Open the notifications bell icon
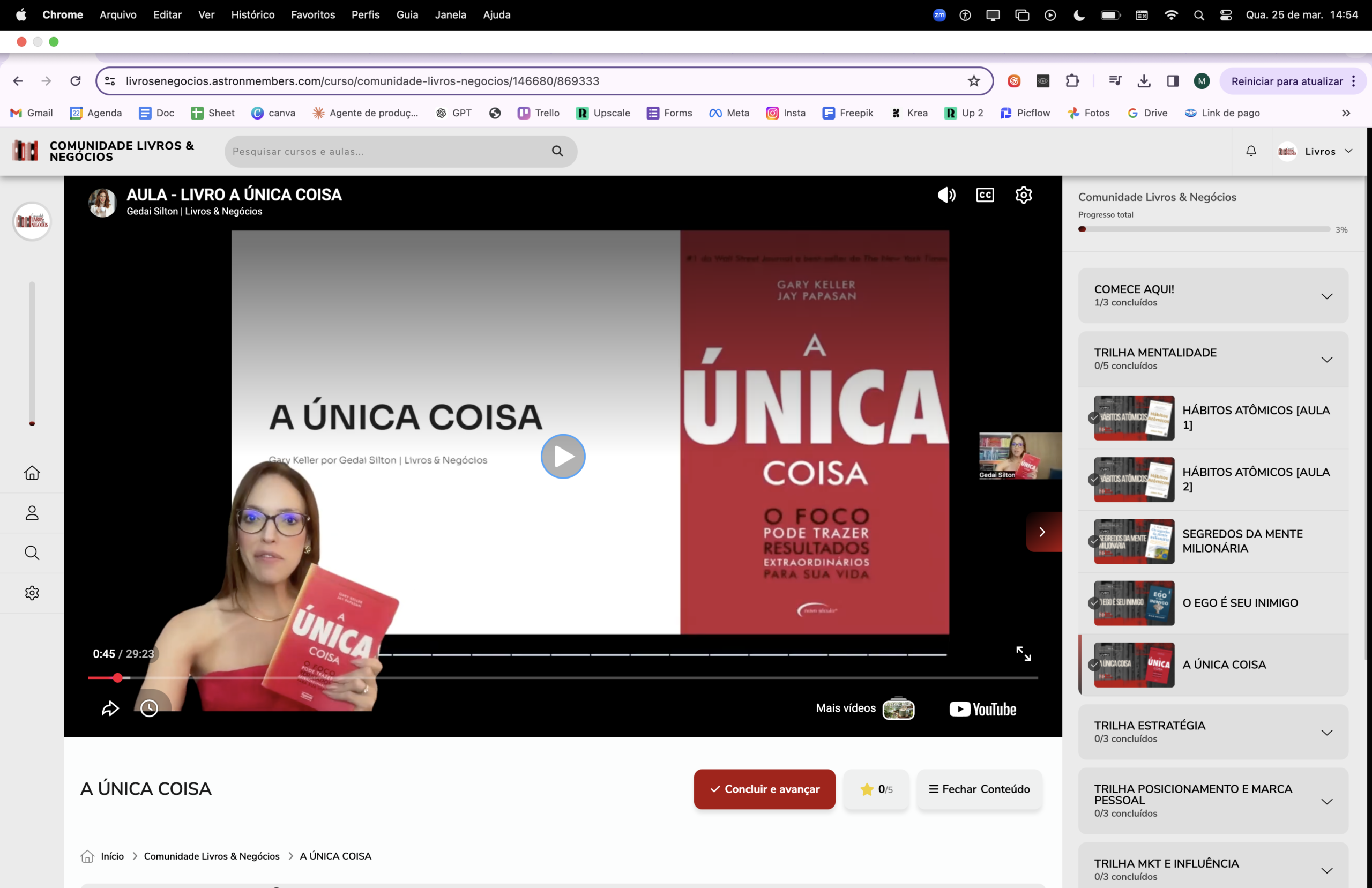The height and width of the screenshot is (888, 1372). (x=1251, y=151)
